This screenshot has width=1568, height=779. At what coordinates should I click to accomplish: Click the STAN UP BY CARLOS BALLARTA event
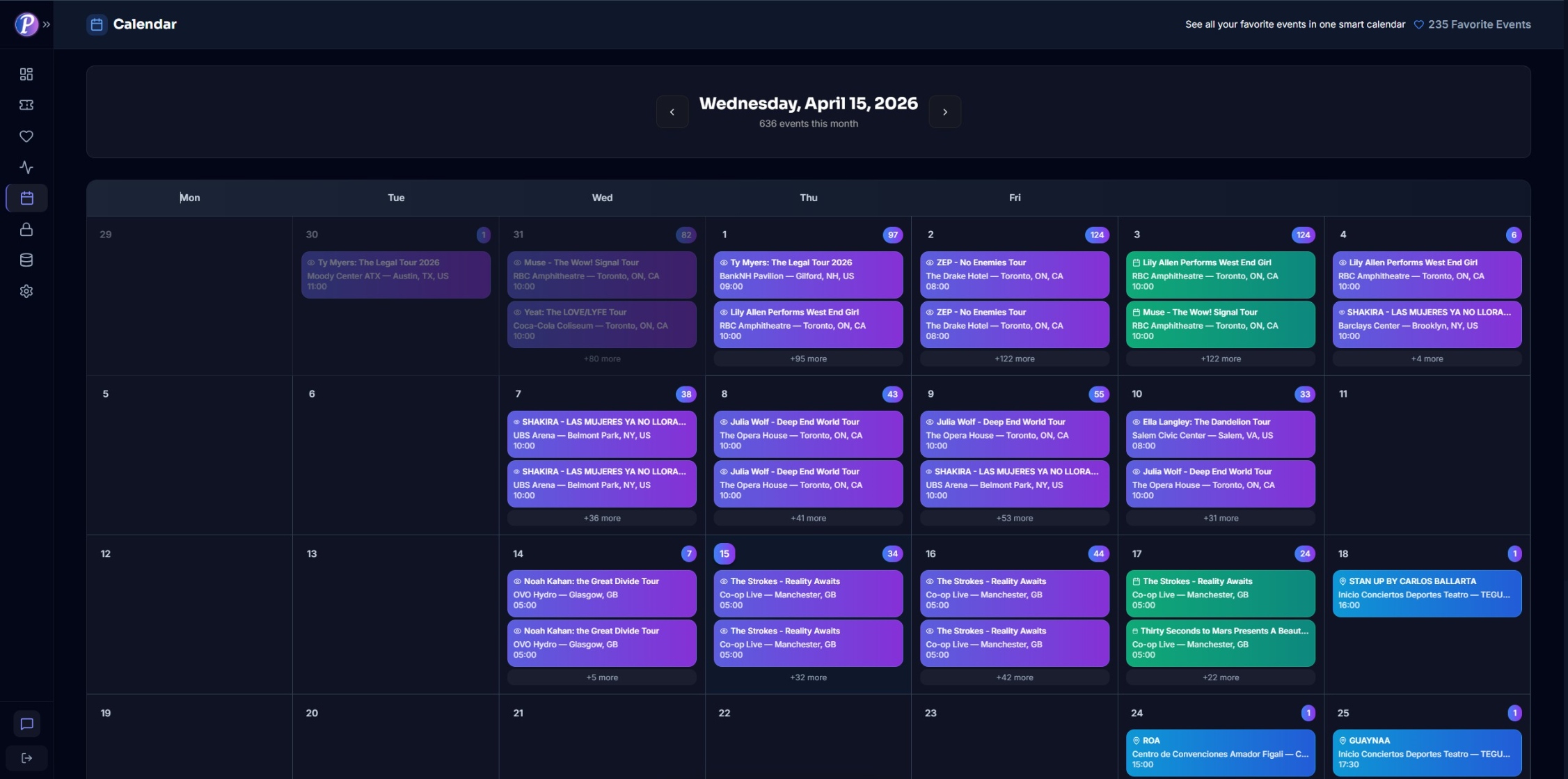[1427, 593]
